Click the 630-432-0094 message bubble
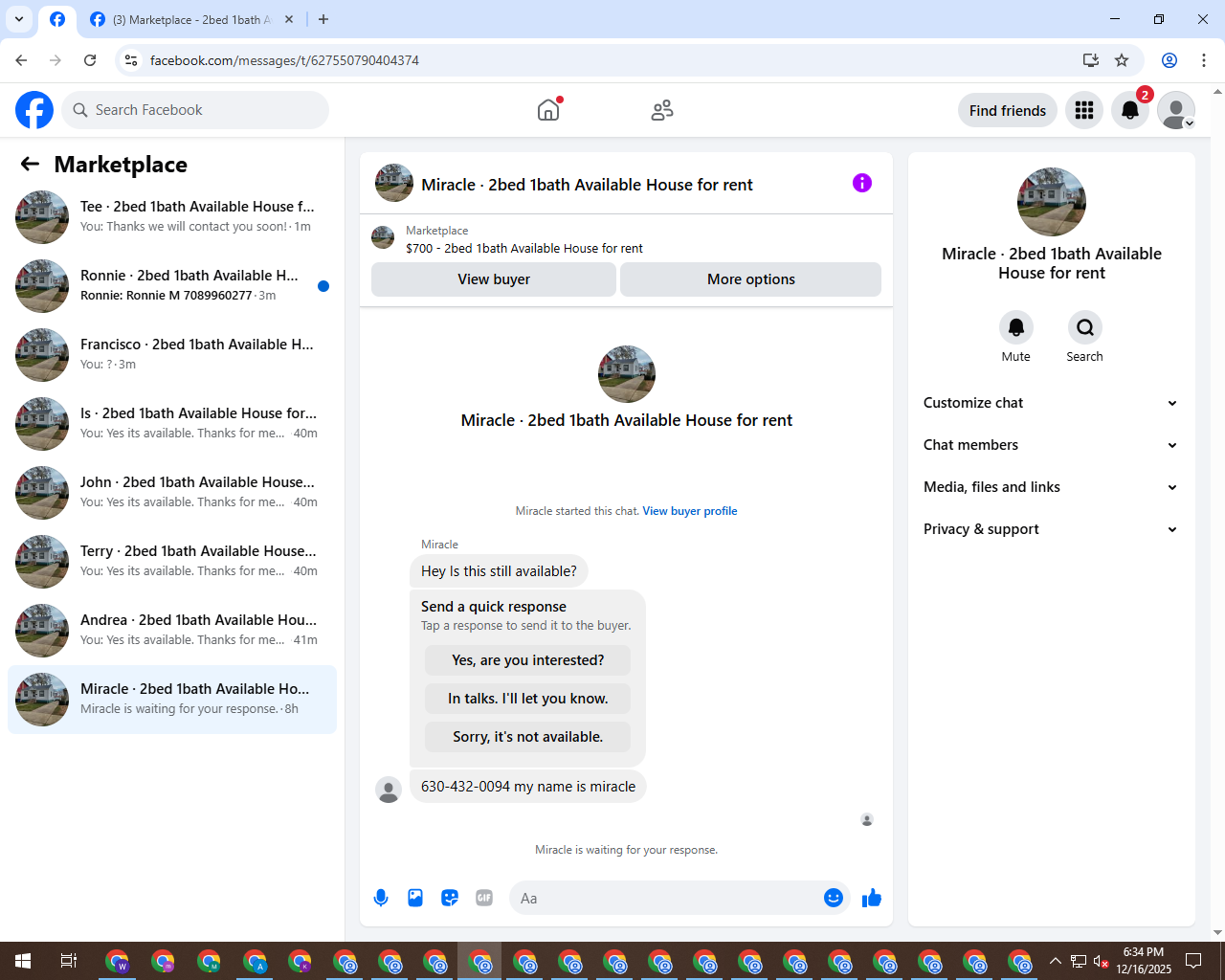This screenshot has height=980, width=1225. coord(528,787)
